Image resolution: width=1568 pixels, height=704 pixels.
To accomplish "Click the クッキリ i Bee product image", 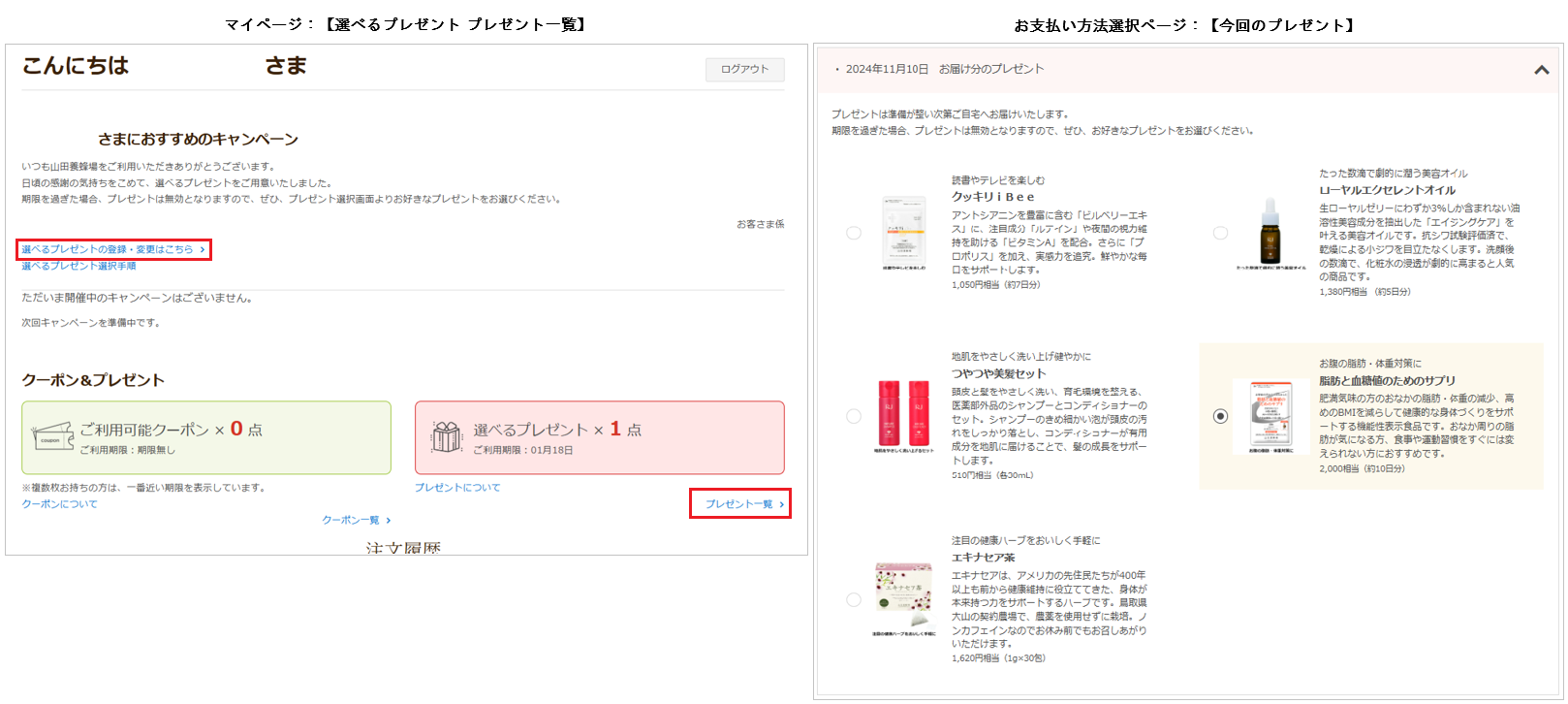I will pos(903,231).
